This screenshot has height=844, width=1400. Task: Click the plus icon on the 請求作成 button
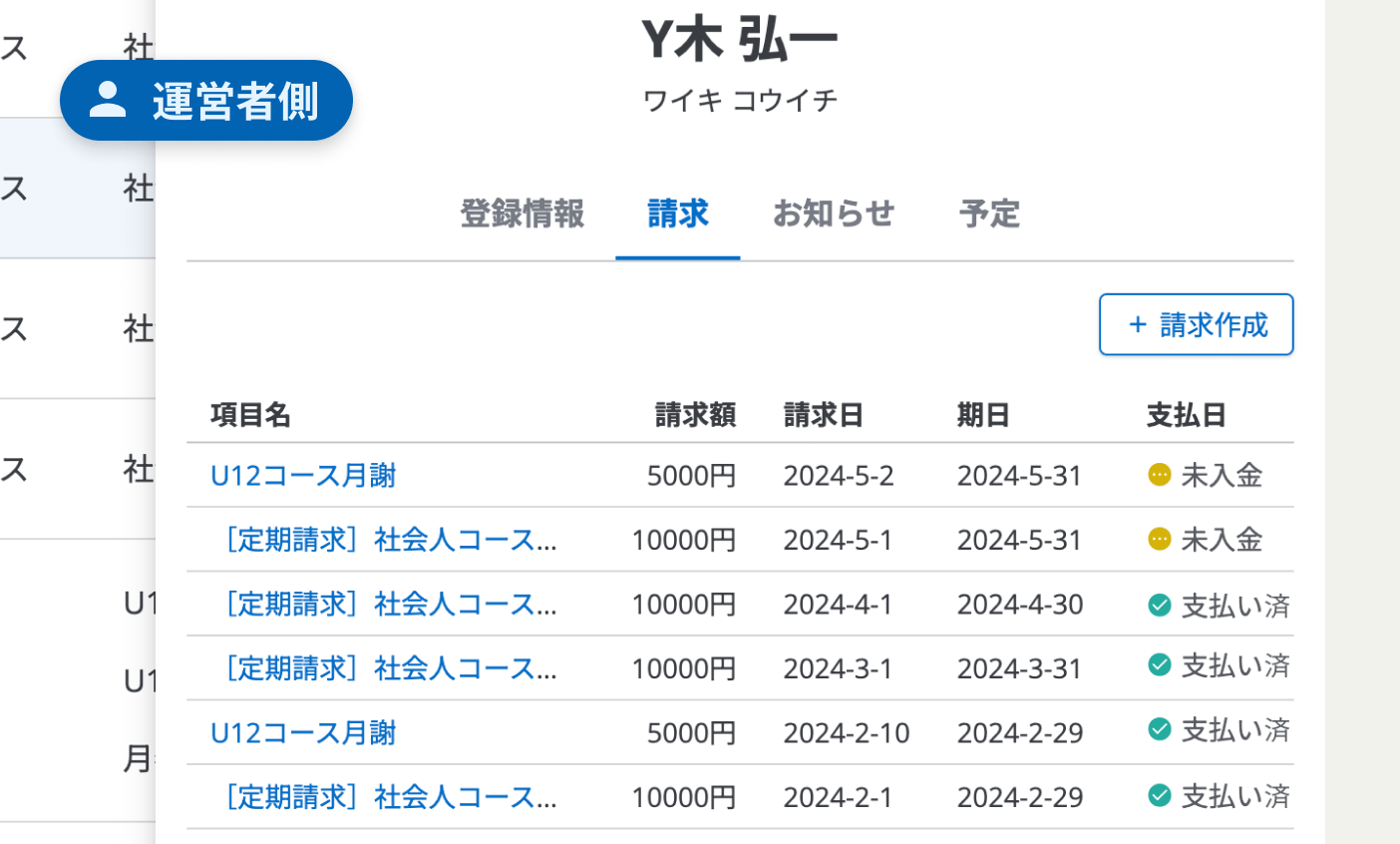pyautogui.click(x=1137, y=324)
